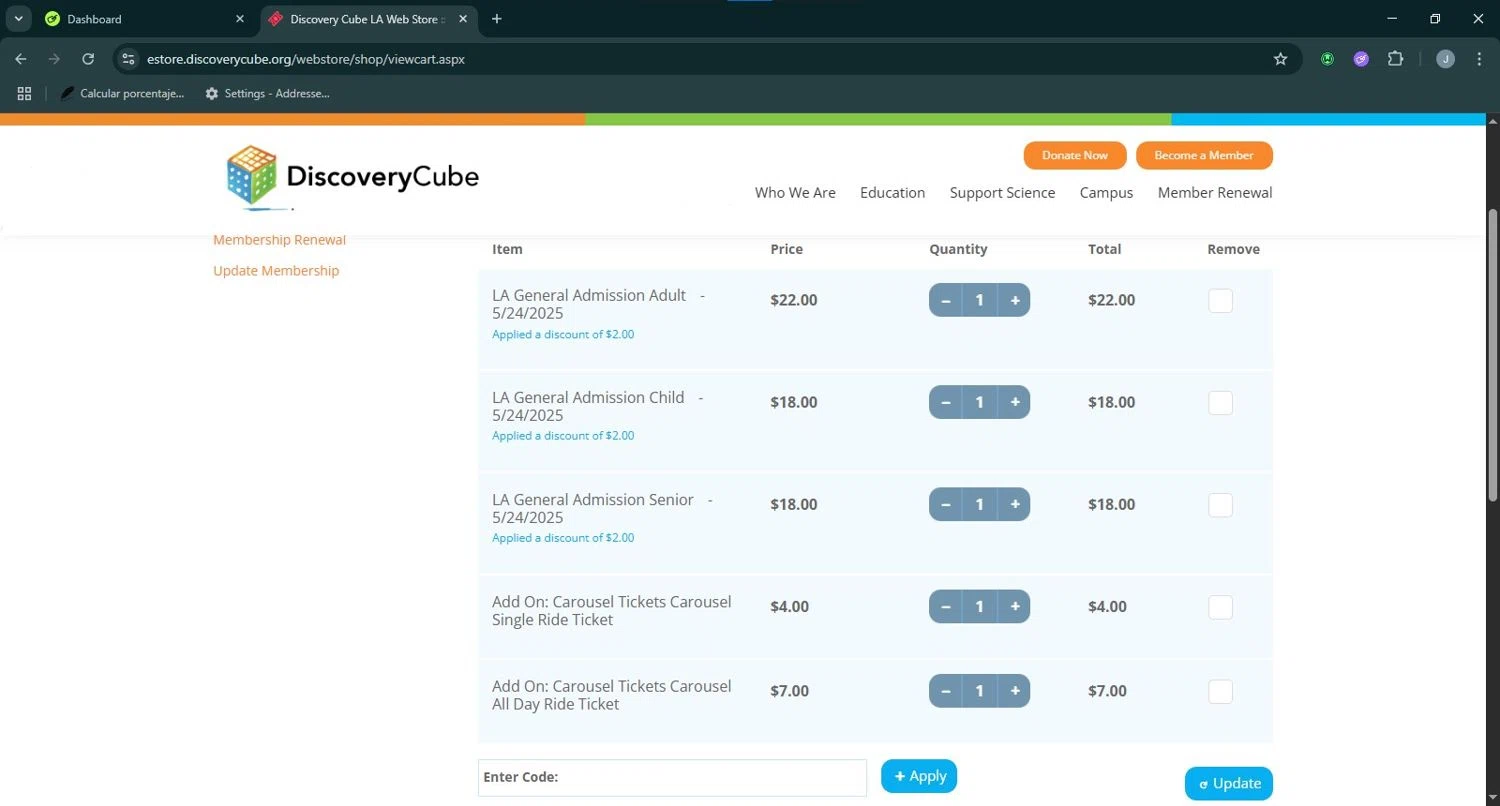Viewport: 1500px width, 806px height.
Task: Open Support Science menu
Action: tap(1002, 193)
